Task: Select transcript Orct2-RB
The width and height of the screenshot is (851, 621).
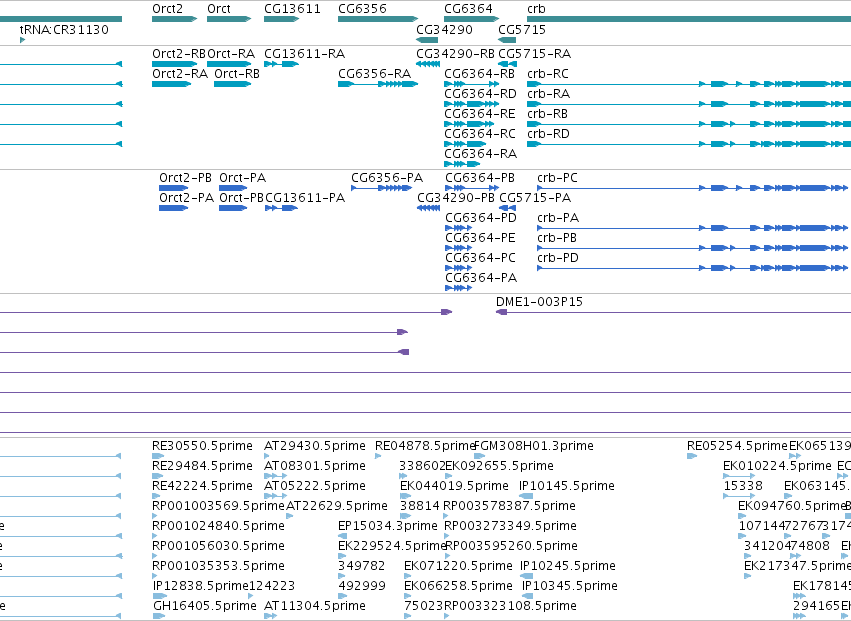Action: (x=179, y=54)
